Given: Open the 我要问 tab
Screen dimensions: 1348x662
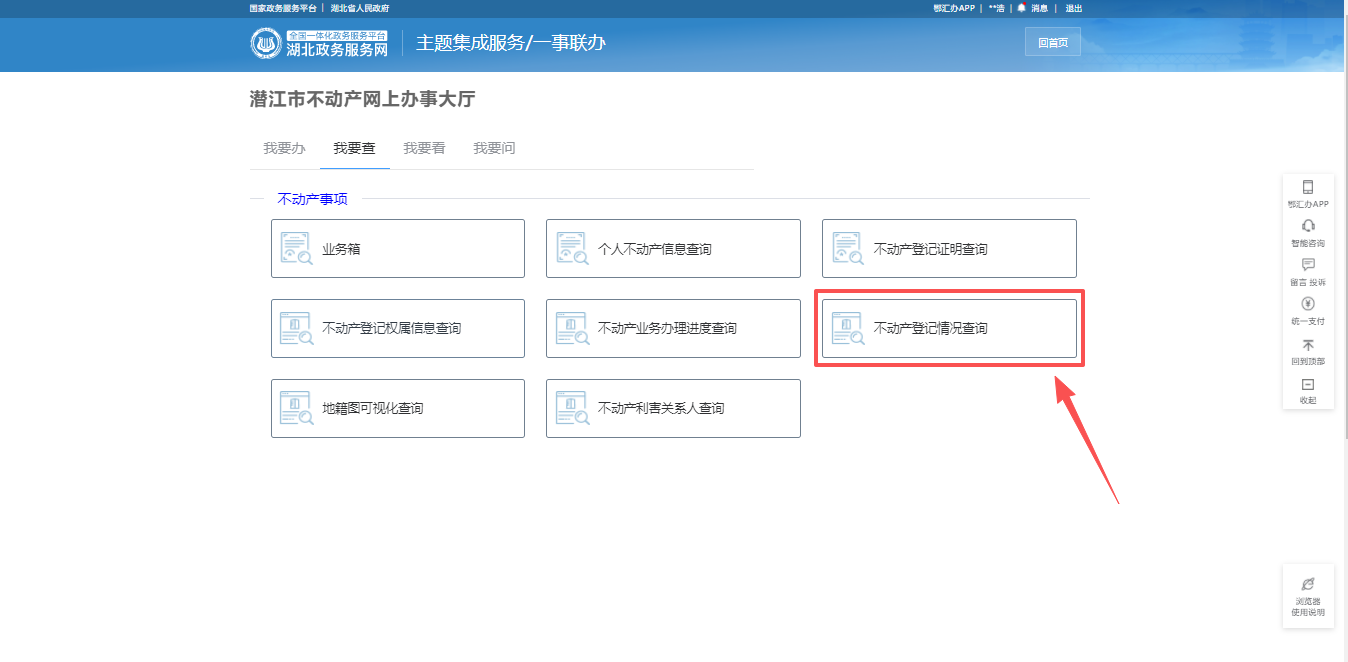Looking at the screenshot, I should (494, 148).
